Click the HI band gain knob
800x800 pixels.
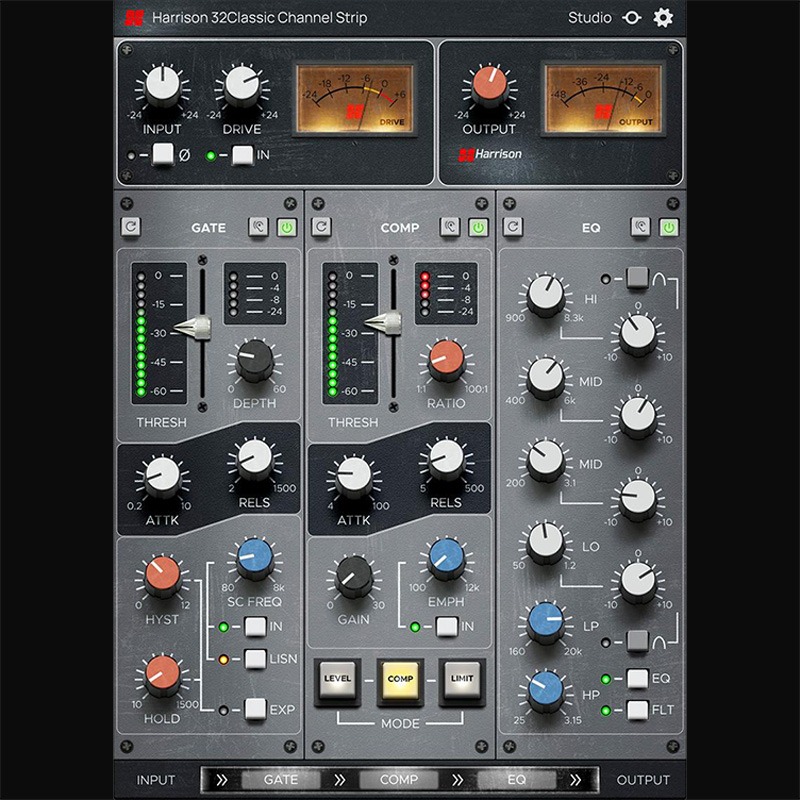[x=637, y=335]
